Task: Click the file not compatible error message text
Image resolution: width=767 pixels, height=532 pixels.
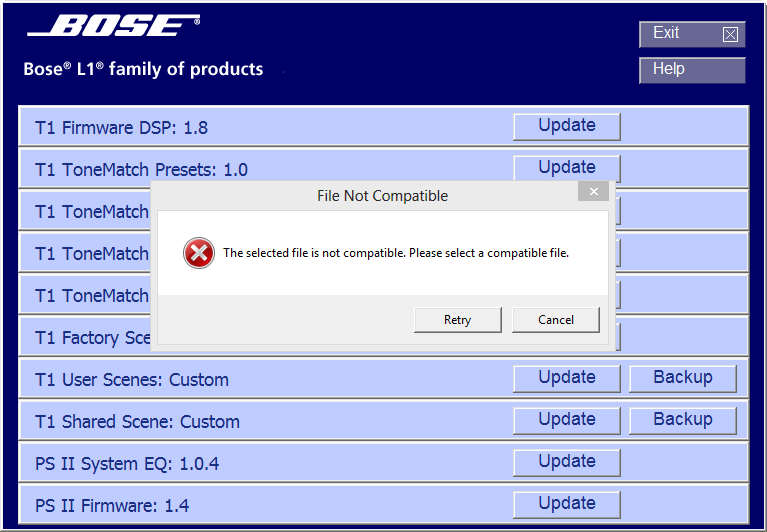Action: click(x=395, y=253)
